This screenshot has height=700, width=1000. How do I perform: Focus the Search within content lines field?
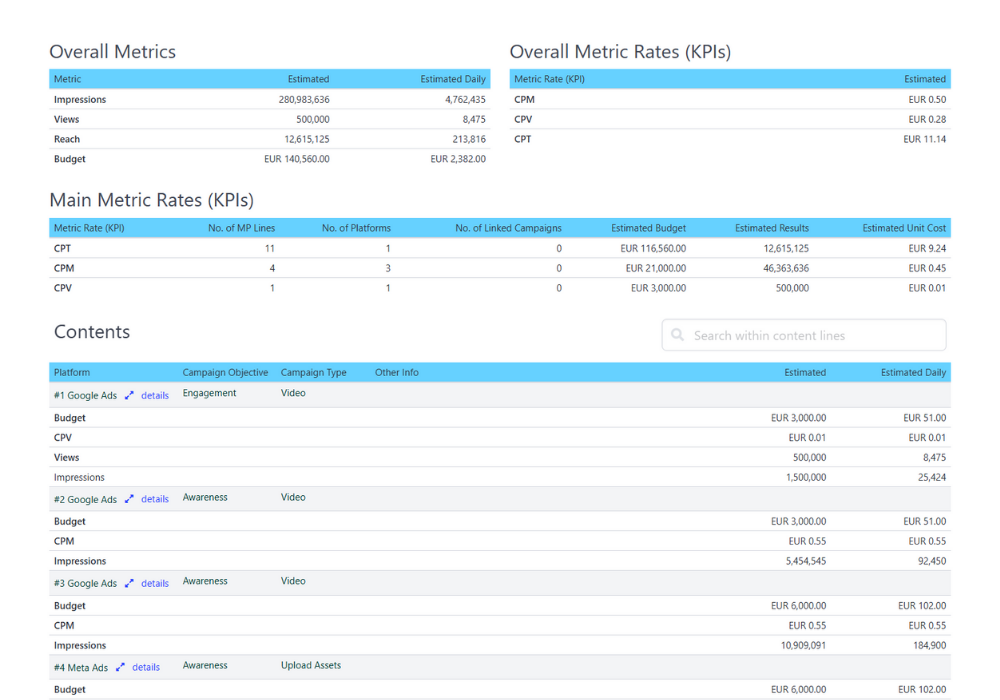coord(804,335)
